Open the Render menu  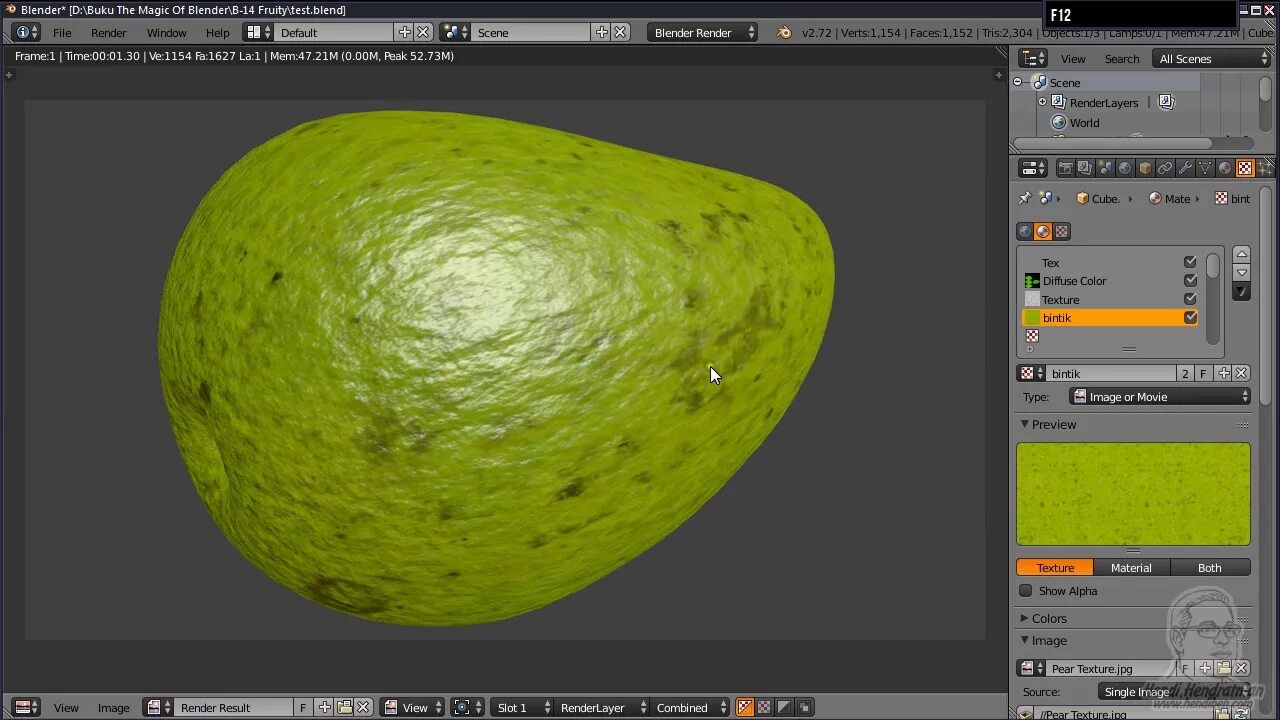click(x=108, y=33)
